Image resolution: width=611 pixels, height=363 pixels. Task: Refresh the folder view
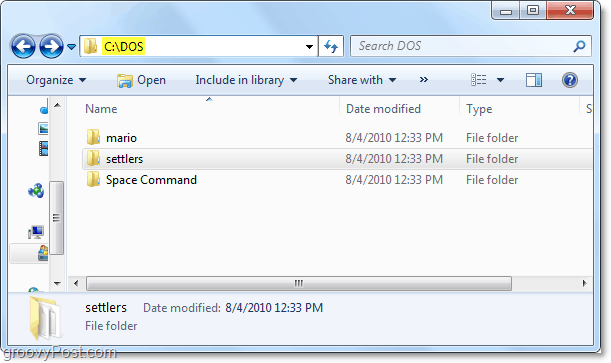pyautogui.click(x=331, y=46)
